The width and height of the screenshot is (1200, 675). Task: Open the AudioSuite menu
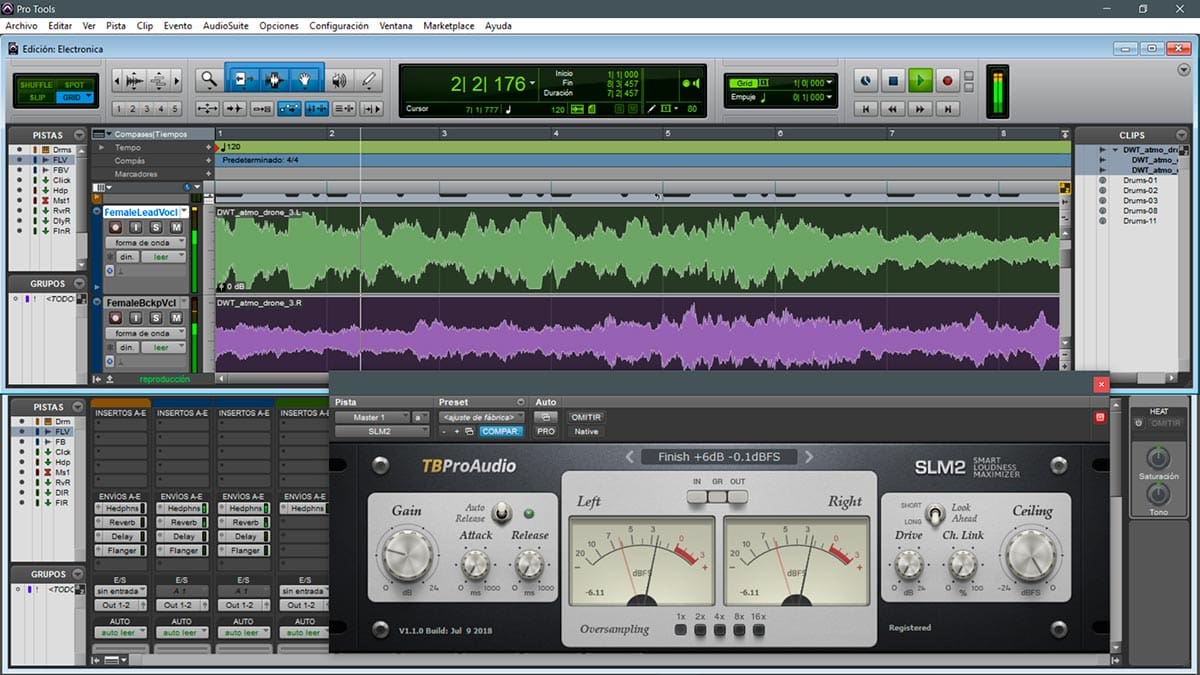(x=226, y=26)
